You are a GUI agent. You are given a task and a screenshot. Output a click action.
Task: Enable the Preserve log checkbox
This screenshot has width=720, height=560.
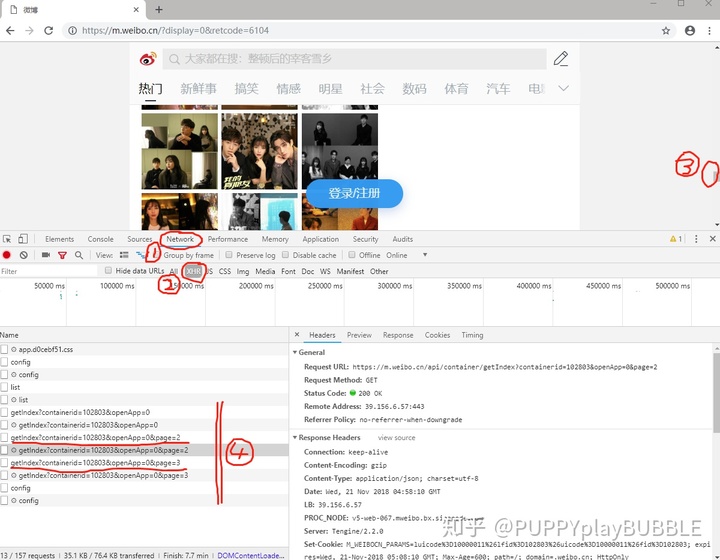click(x=229, y=255)
